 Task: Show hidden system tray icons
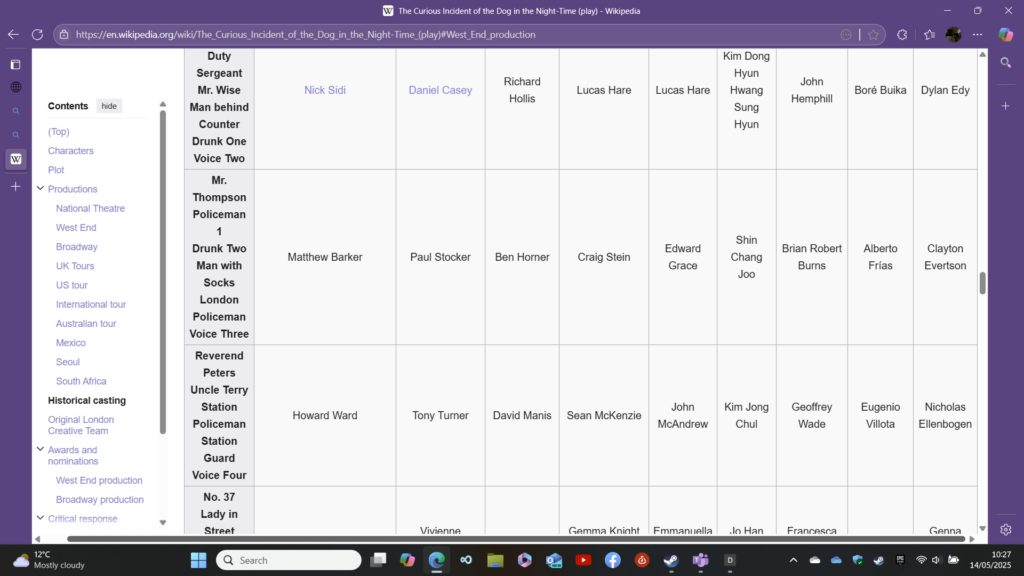793,560
